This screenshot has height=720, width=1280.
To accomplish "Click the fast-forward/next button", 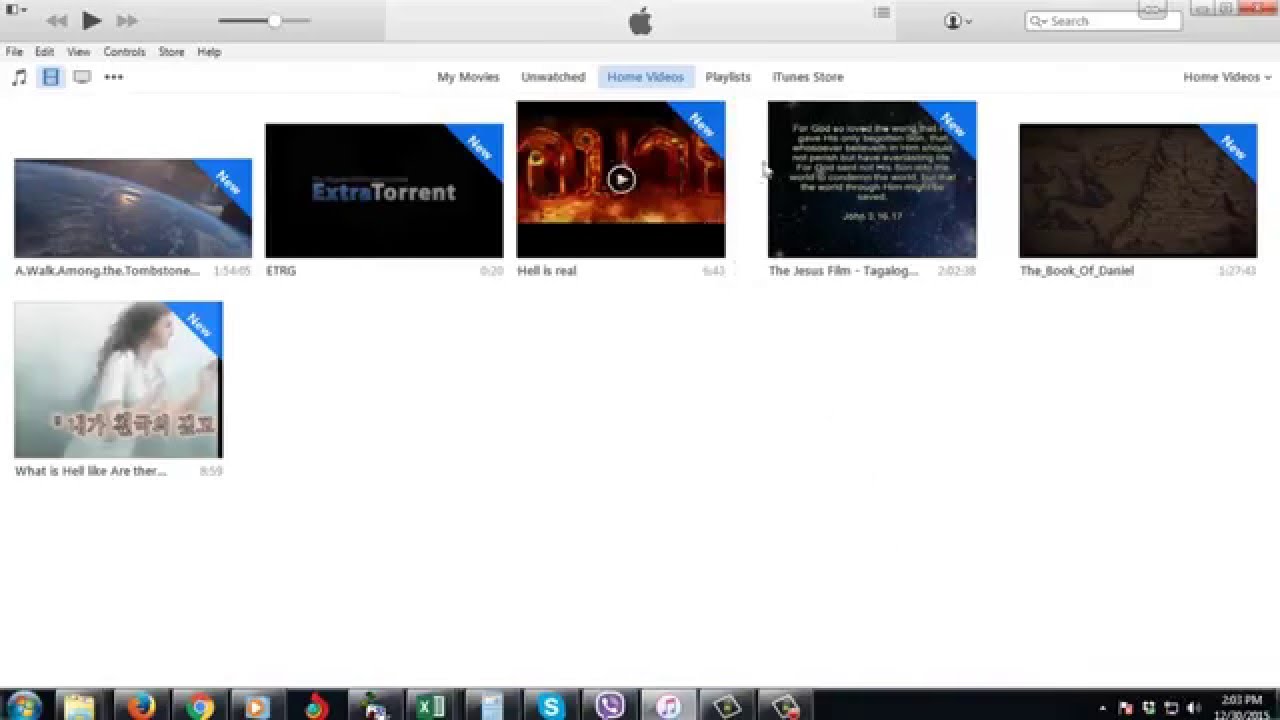I will (x=127, y=21).
